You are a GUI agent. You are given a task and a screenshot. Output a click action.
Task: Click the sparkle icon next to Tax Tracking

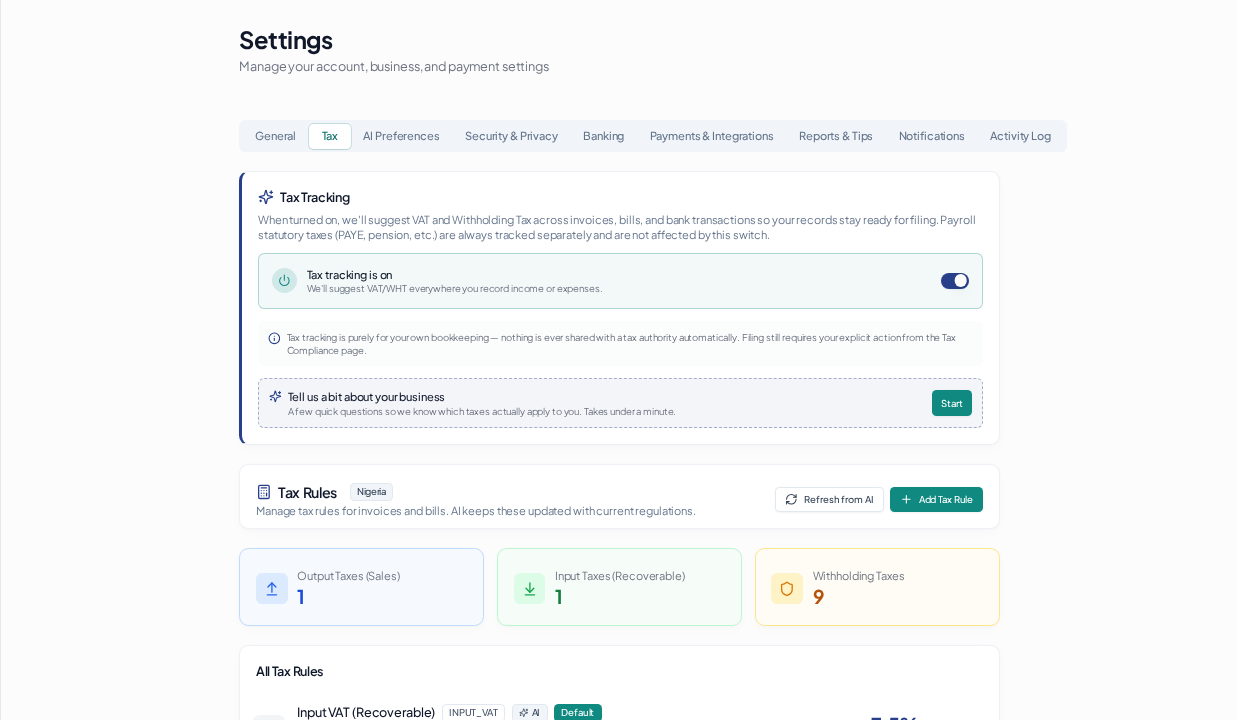(266, 197)
